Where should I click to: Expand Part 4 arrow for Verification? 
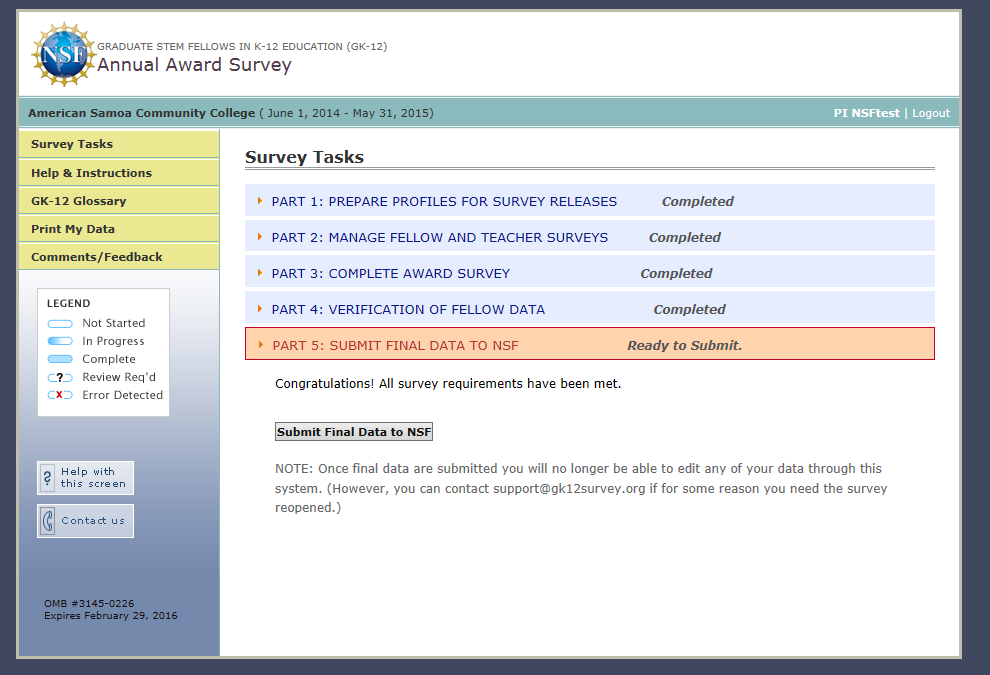260,309
